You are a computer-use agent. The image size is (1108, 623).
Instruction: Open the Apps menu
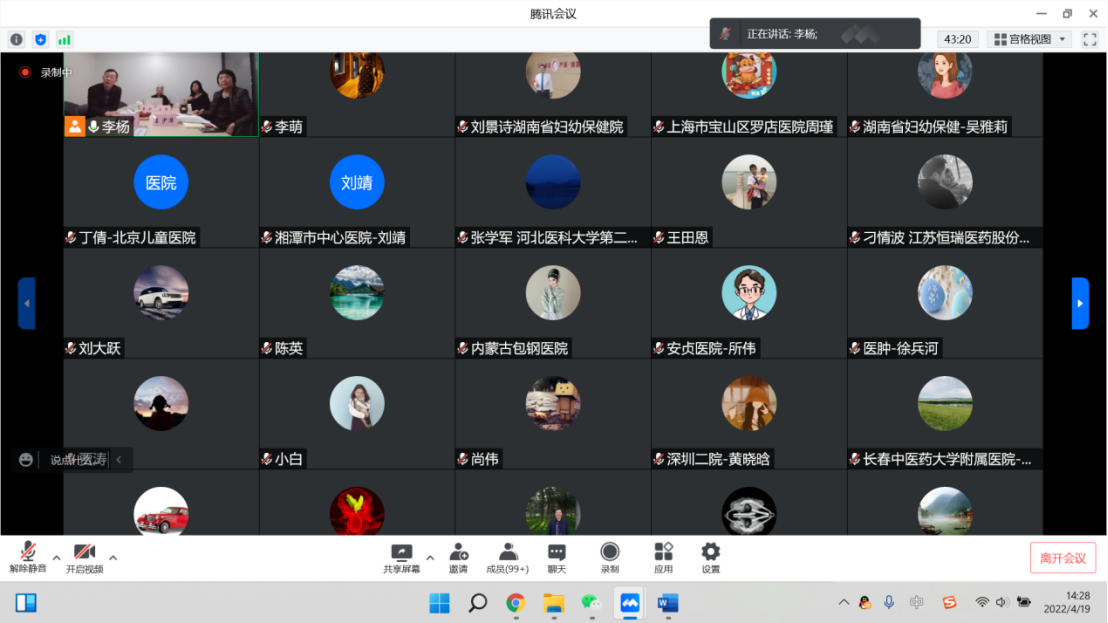tap(663, 557)
